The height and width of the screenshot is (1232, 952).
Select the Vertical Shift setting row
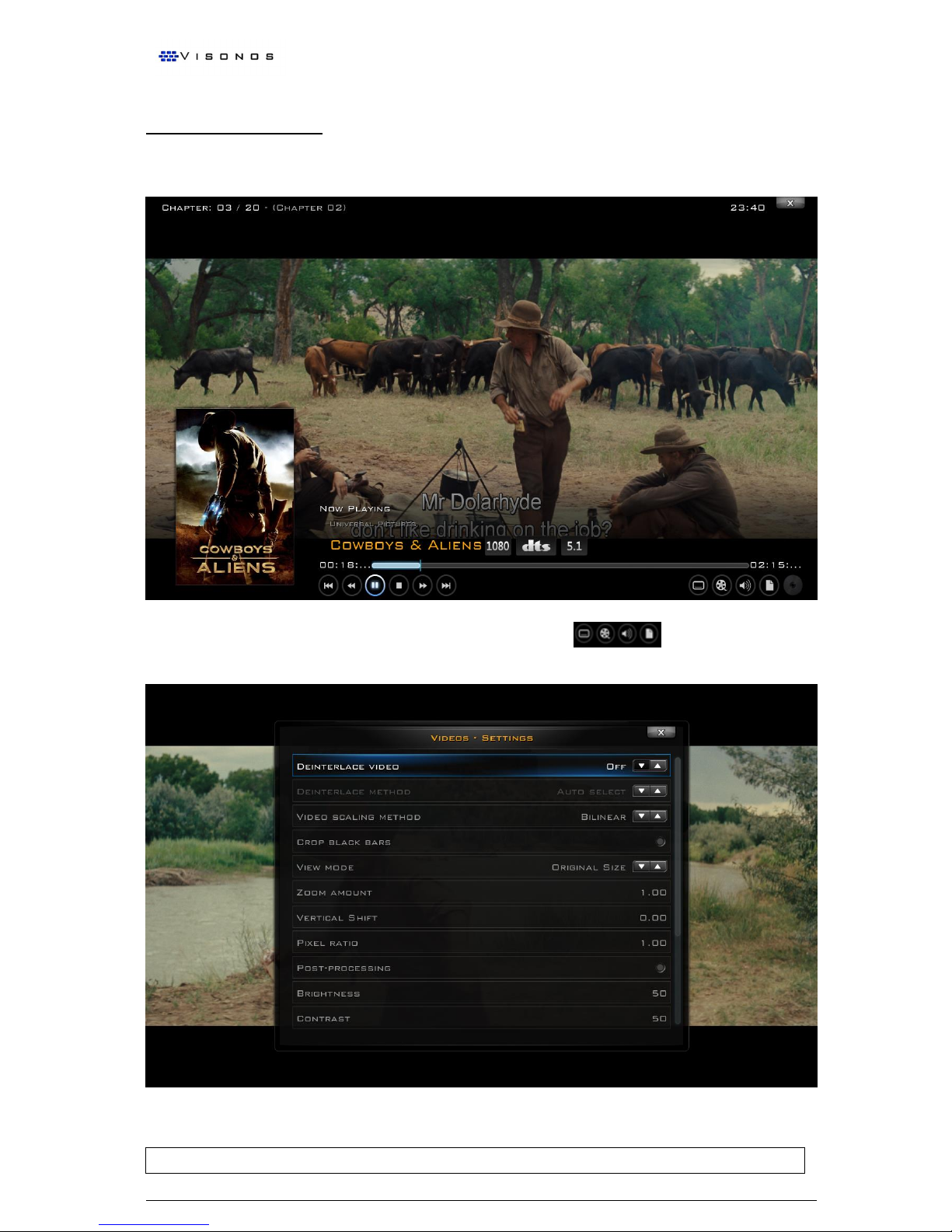point(481,918)
